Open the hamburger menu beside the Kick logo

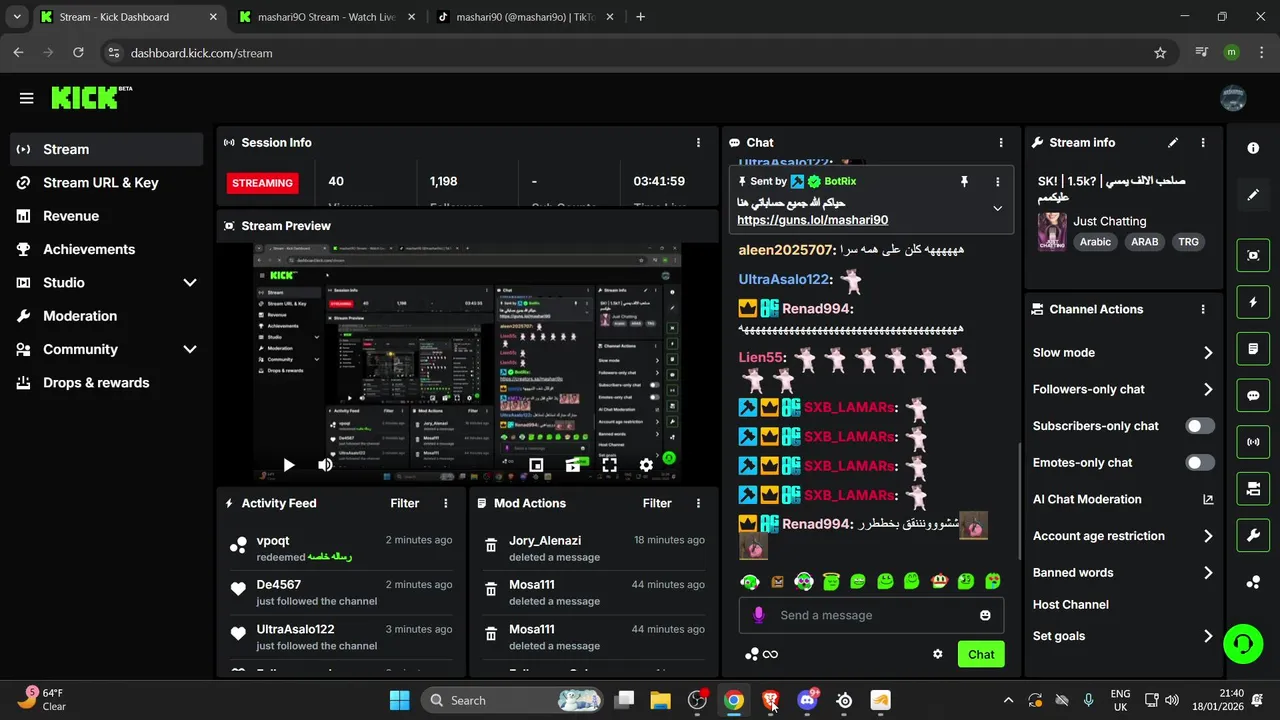[27, 98]
